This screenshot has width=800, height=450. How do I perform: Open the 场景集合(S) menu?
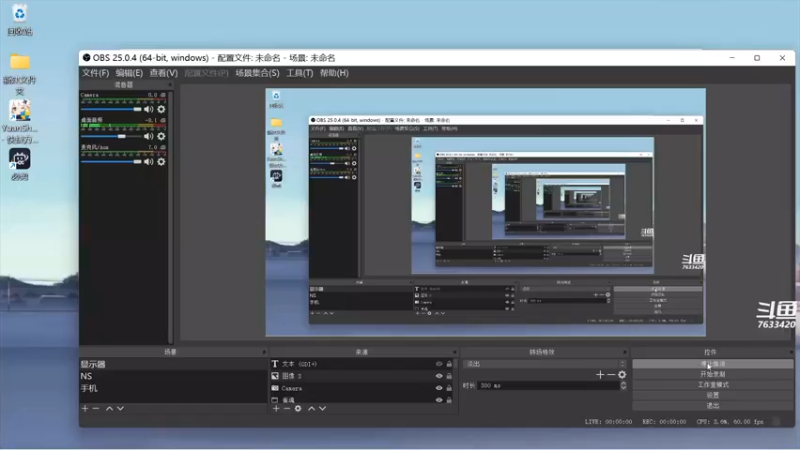coord(257,73)
